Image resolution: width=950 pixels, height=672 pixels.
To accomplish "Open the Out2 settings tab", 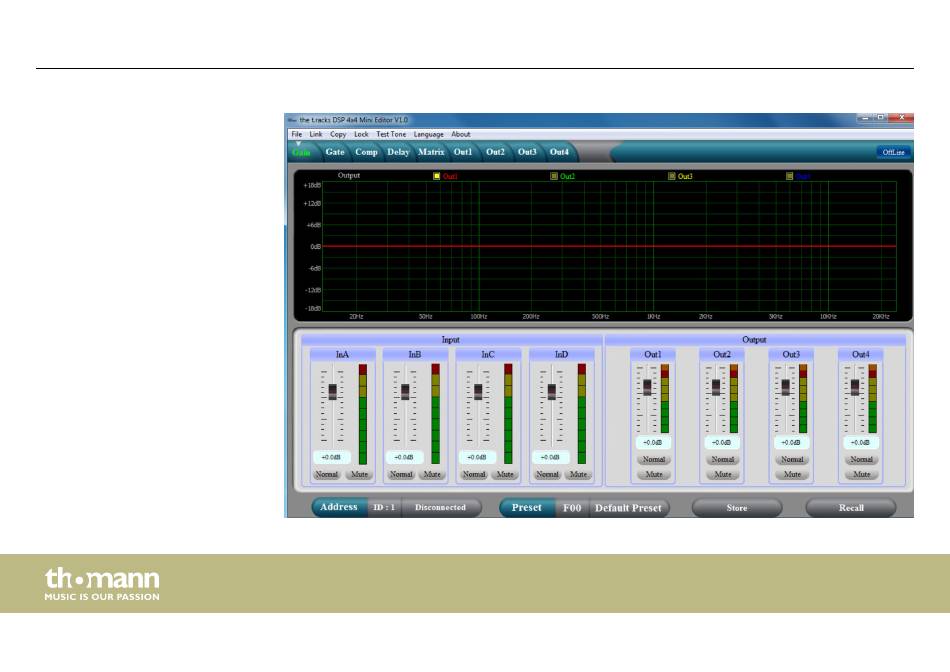I will pos(495,152).
